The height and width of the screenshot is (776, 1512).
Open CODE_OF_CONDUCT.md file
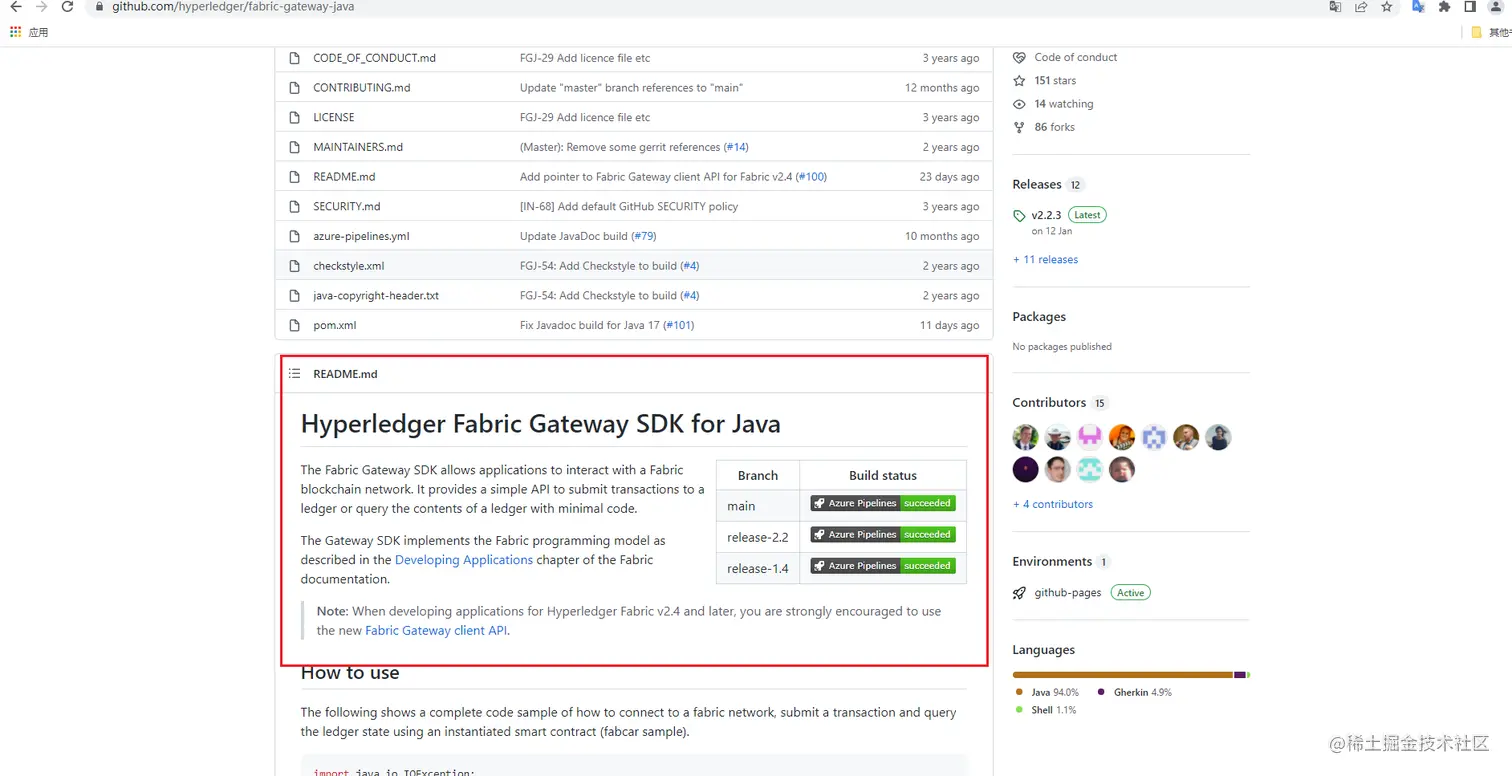pyautogui.click(x=374, y=58)
